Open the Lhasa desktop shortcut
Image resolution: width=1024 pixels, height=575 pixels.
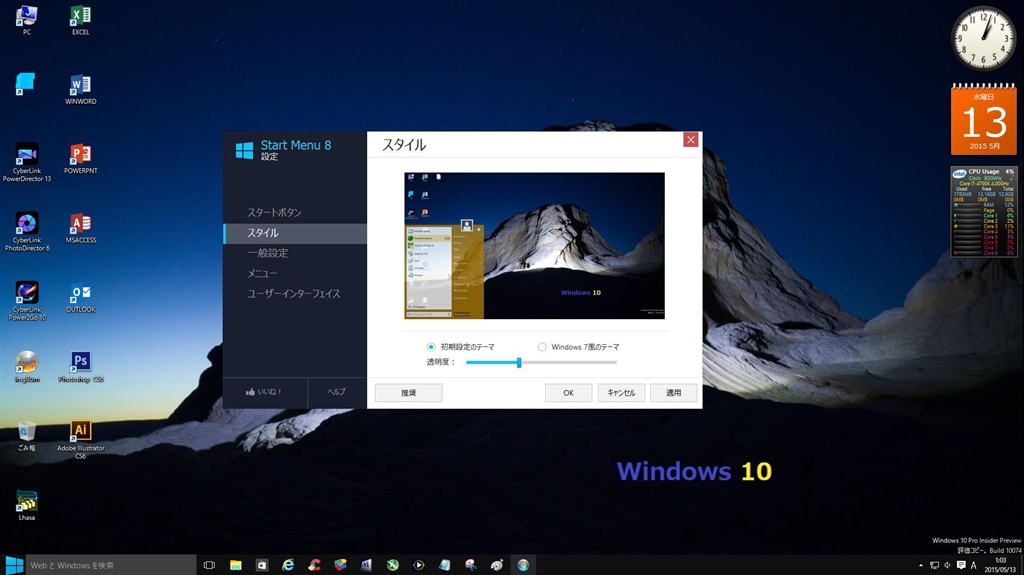point(27,505)
